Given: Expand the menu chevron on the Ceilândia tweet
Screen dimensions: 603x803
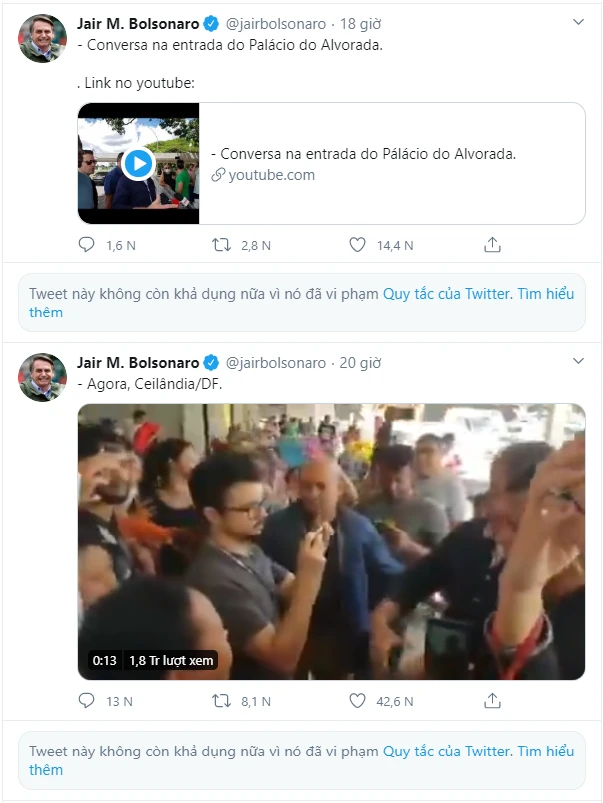Looking at the screenshot, I should [x=578, y=360].
